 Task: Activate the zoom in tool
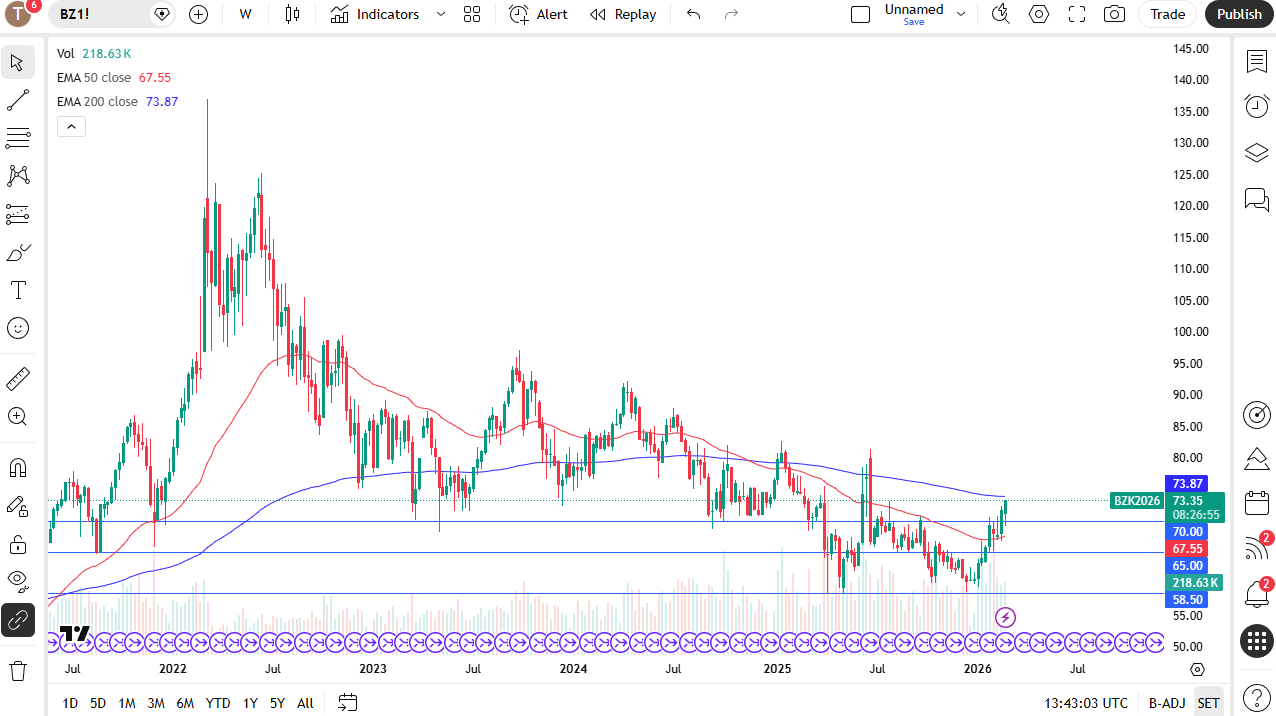tap(18, 417)
